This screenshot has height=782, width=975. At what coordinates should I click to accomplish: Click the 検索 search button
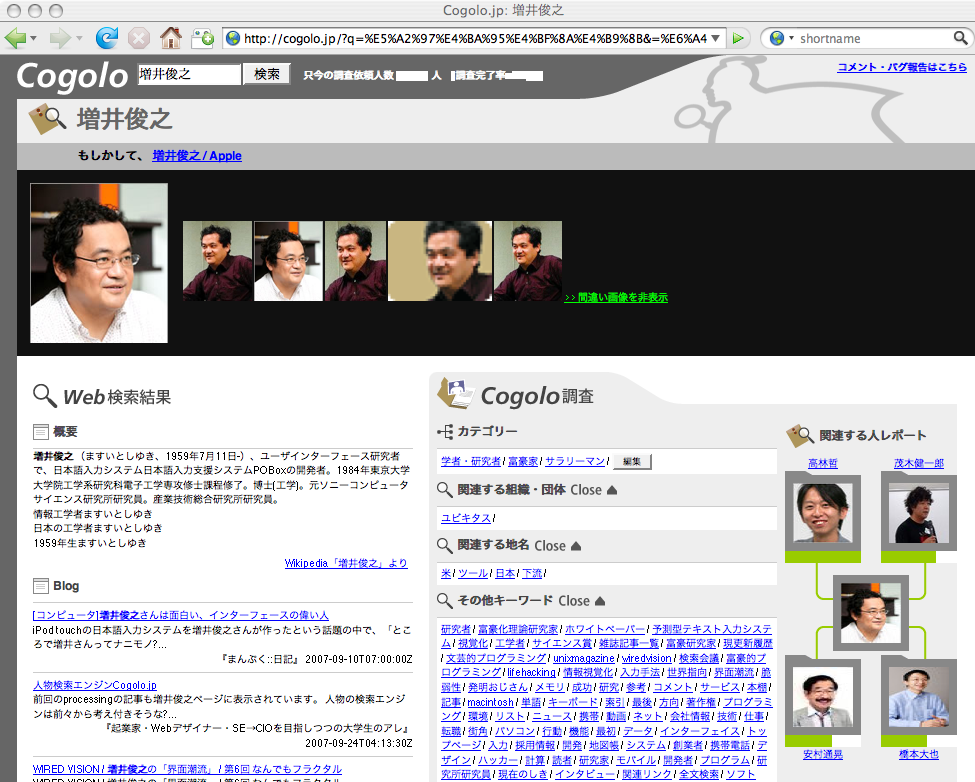click(x=267, y=75)
